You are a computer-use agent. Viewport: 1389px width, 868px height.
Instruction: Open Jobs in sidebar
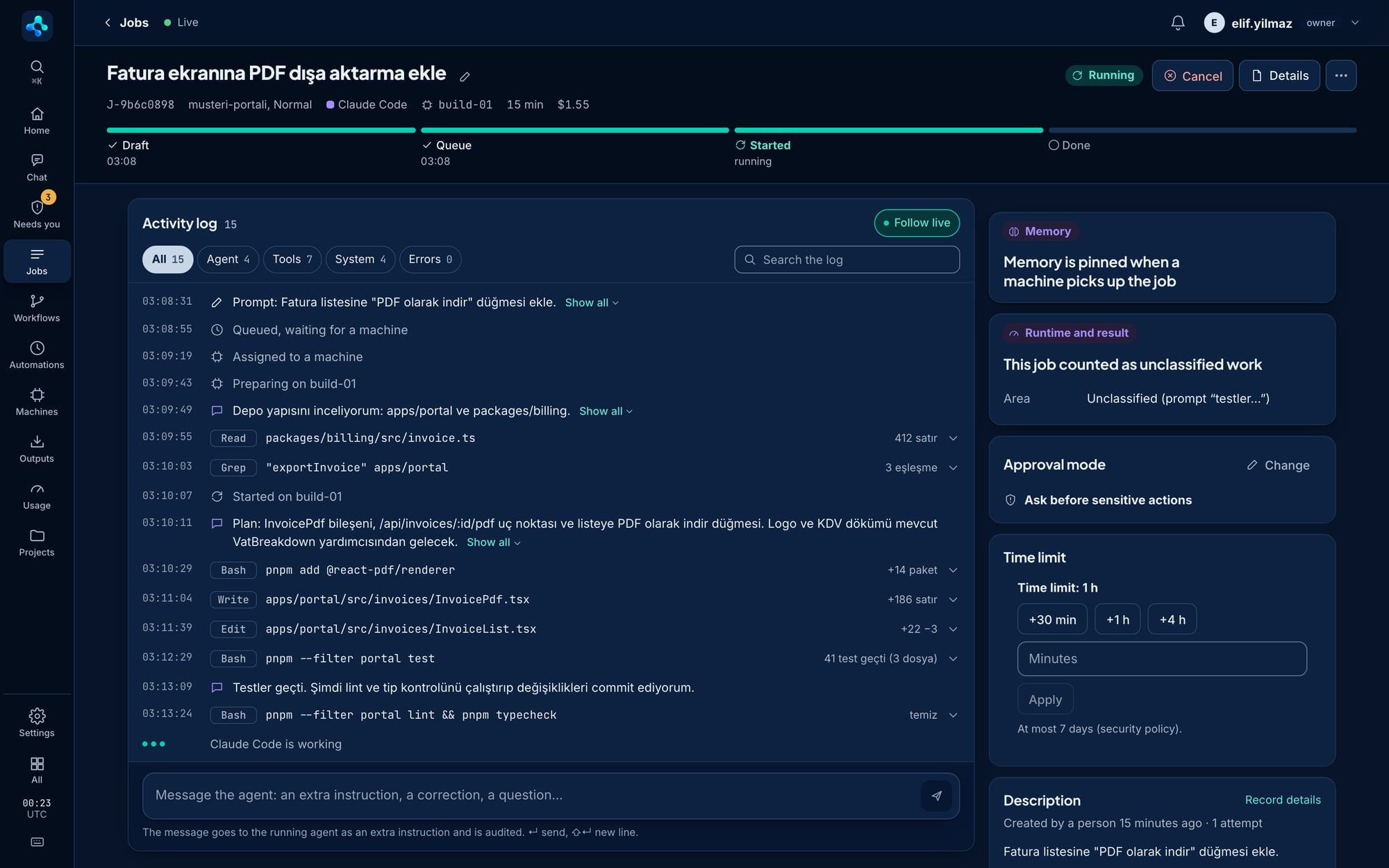pos(37,261)
